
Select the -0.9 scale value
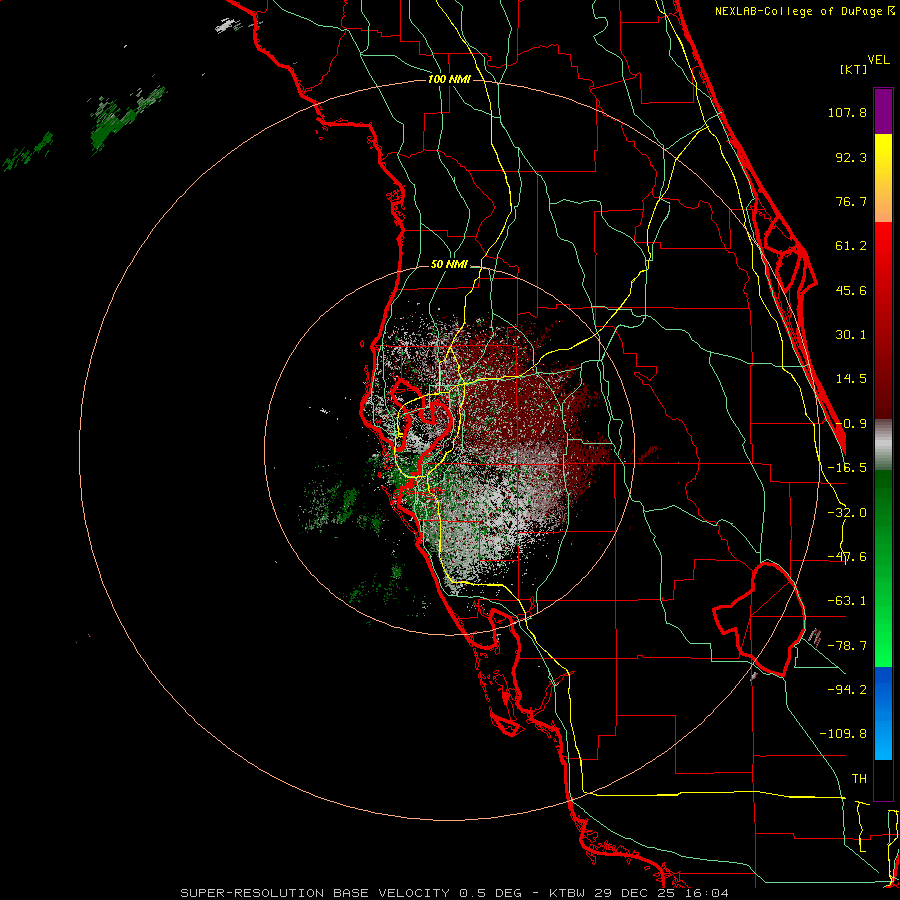point(851,424)
